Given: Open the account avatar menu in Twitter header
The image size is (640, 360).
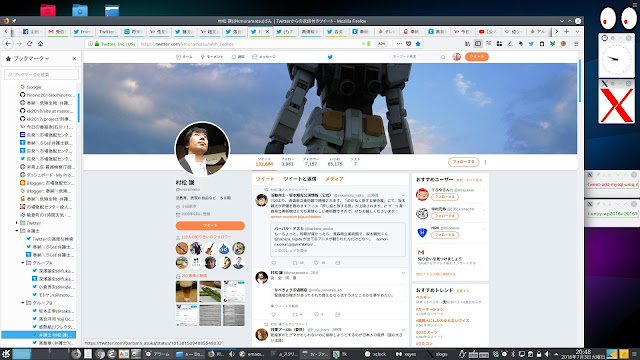Looking at the screenshot, I should [457, 57].
